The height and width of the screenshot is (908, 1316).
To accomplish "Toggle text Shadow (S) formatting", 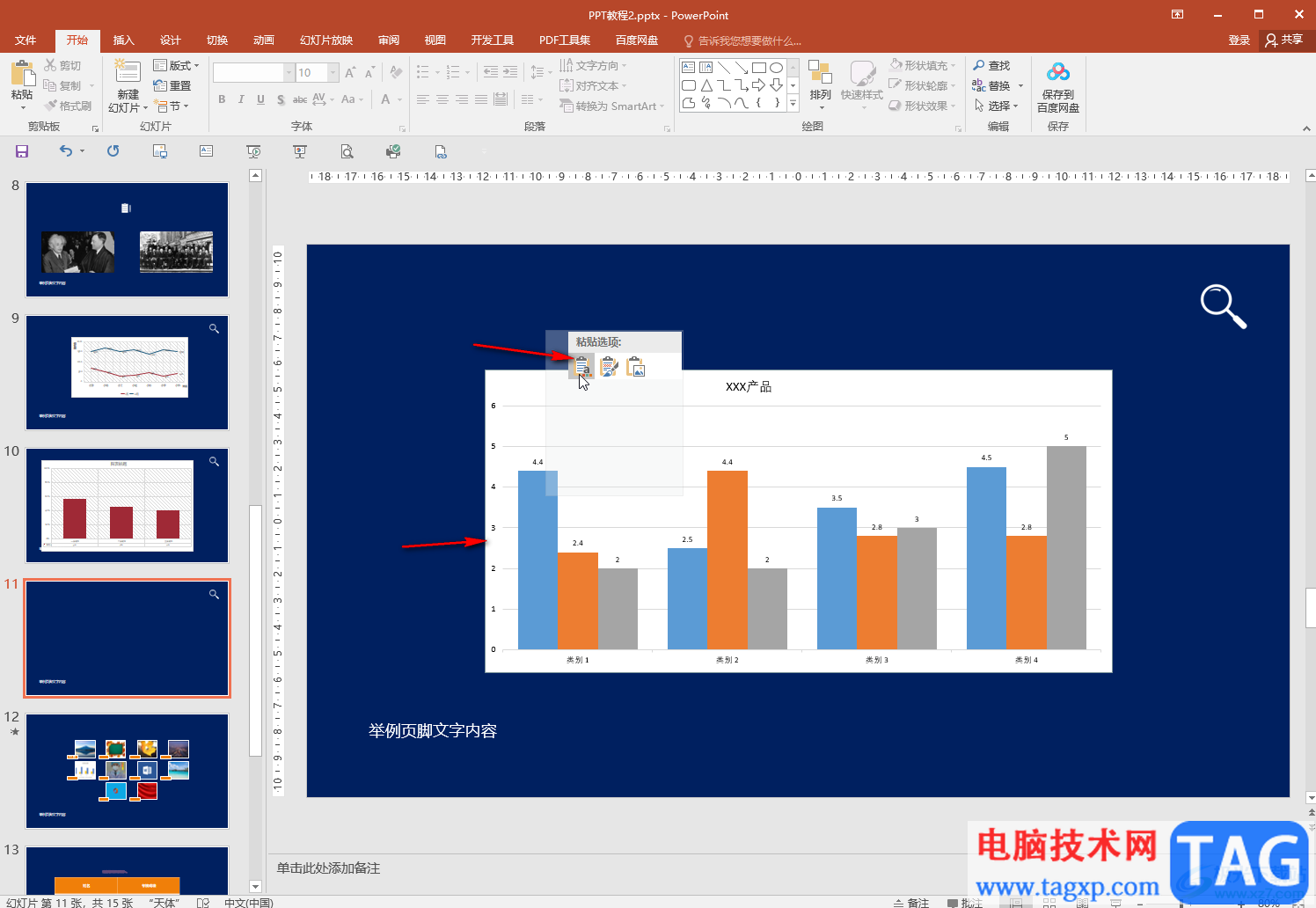I will point(281,99).
